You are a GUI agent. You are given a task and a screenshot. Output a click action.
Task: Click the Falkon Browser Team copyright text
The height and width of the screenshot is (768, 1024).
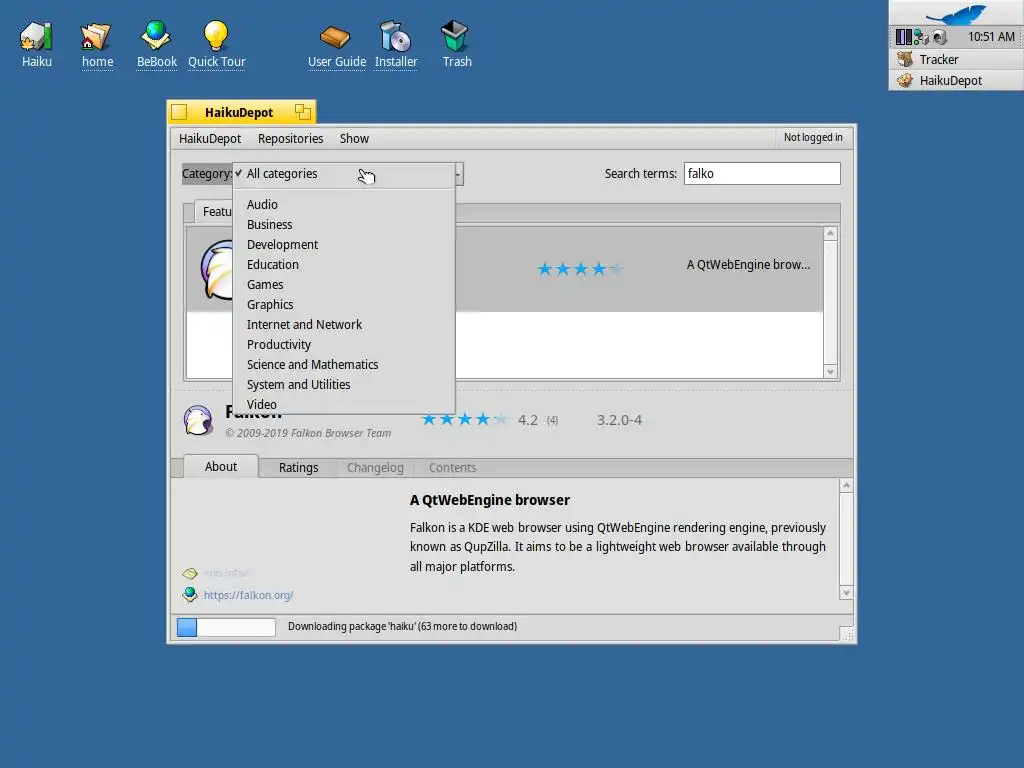coord(308,433)
